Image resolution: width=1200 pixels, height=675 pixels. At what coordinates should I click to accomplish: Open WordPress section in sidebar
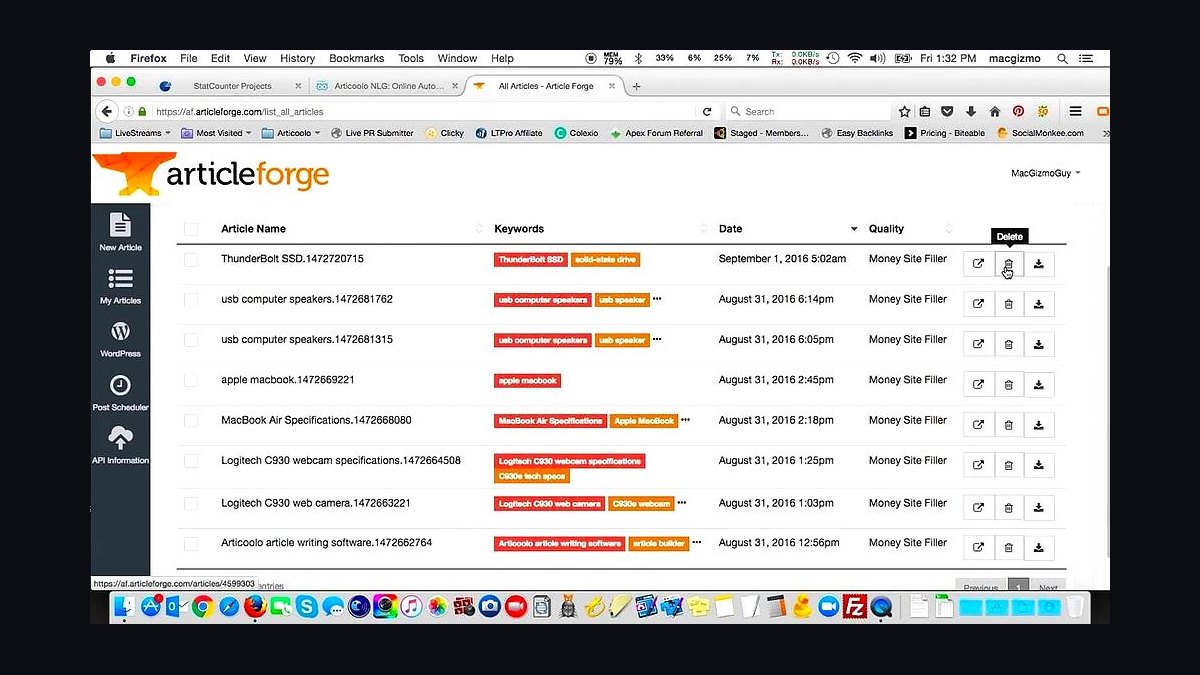(x=120, y=339)
